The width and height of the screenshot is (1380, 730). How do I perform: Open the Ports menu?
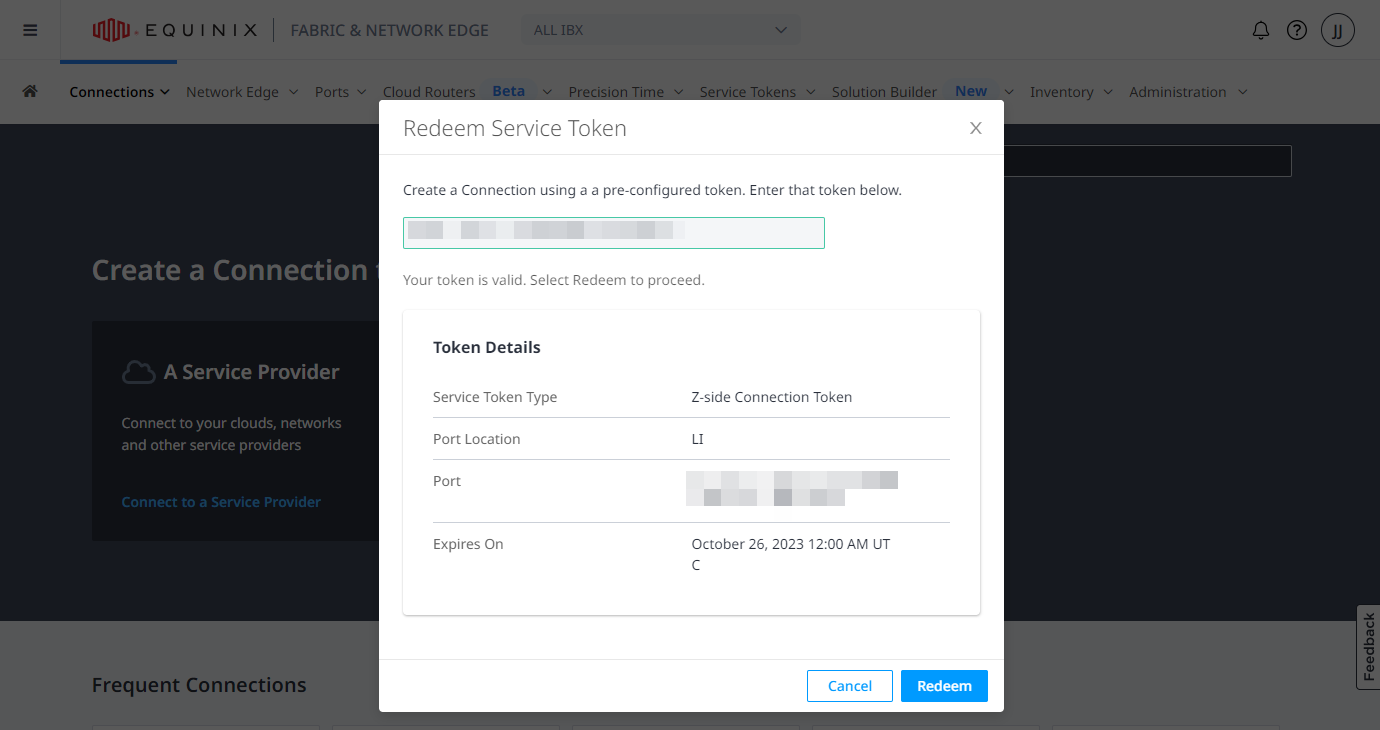340,92
